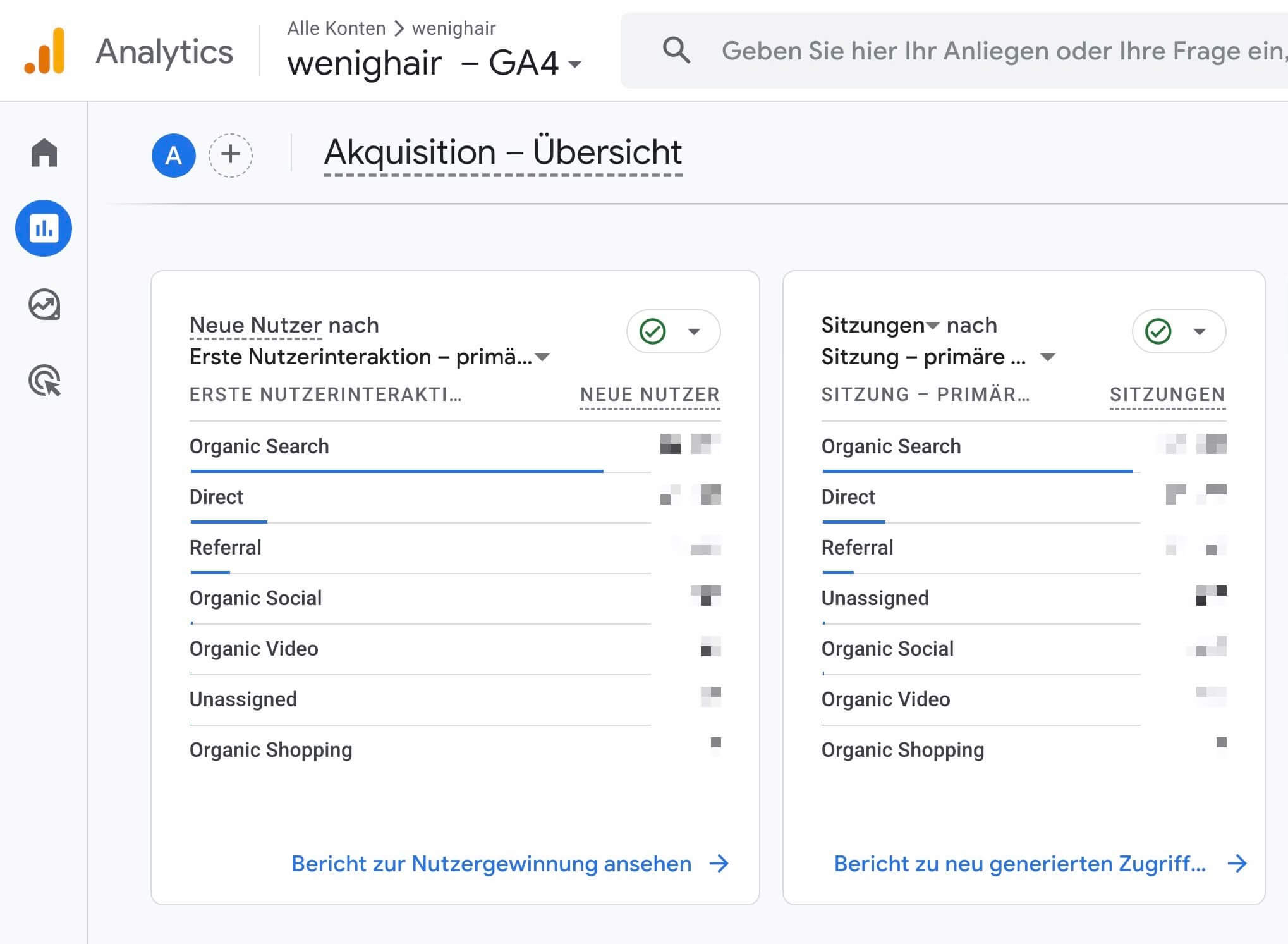The height and width of the screenshot is (944, 1288).
Task: Click the account selector A avatar icon
Action: tap(174, 155)
